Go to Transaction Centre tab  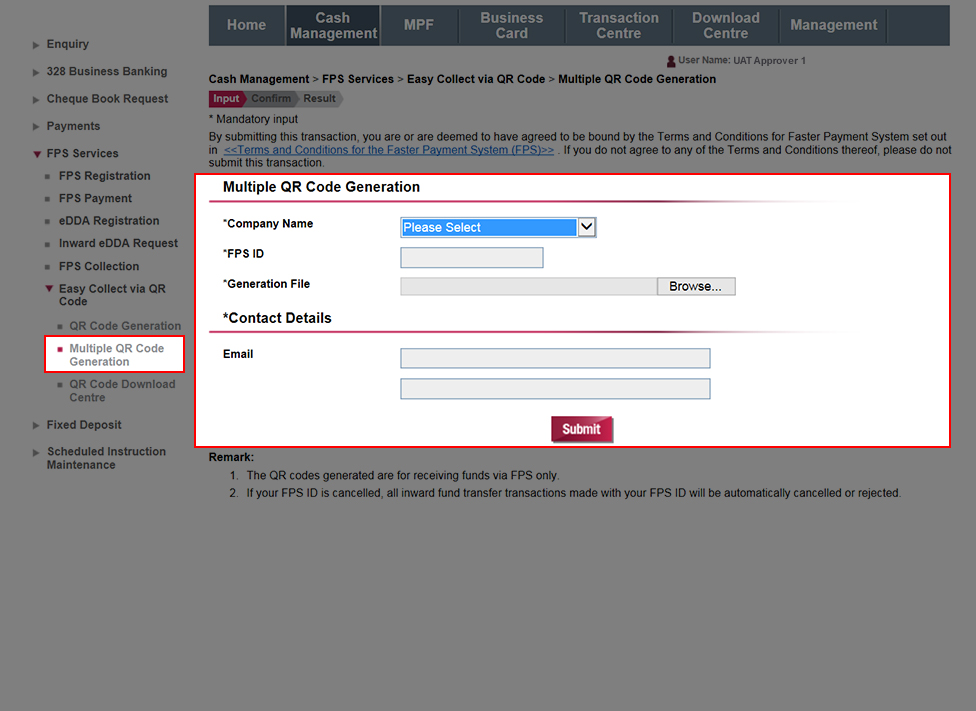[619, 26]
